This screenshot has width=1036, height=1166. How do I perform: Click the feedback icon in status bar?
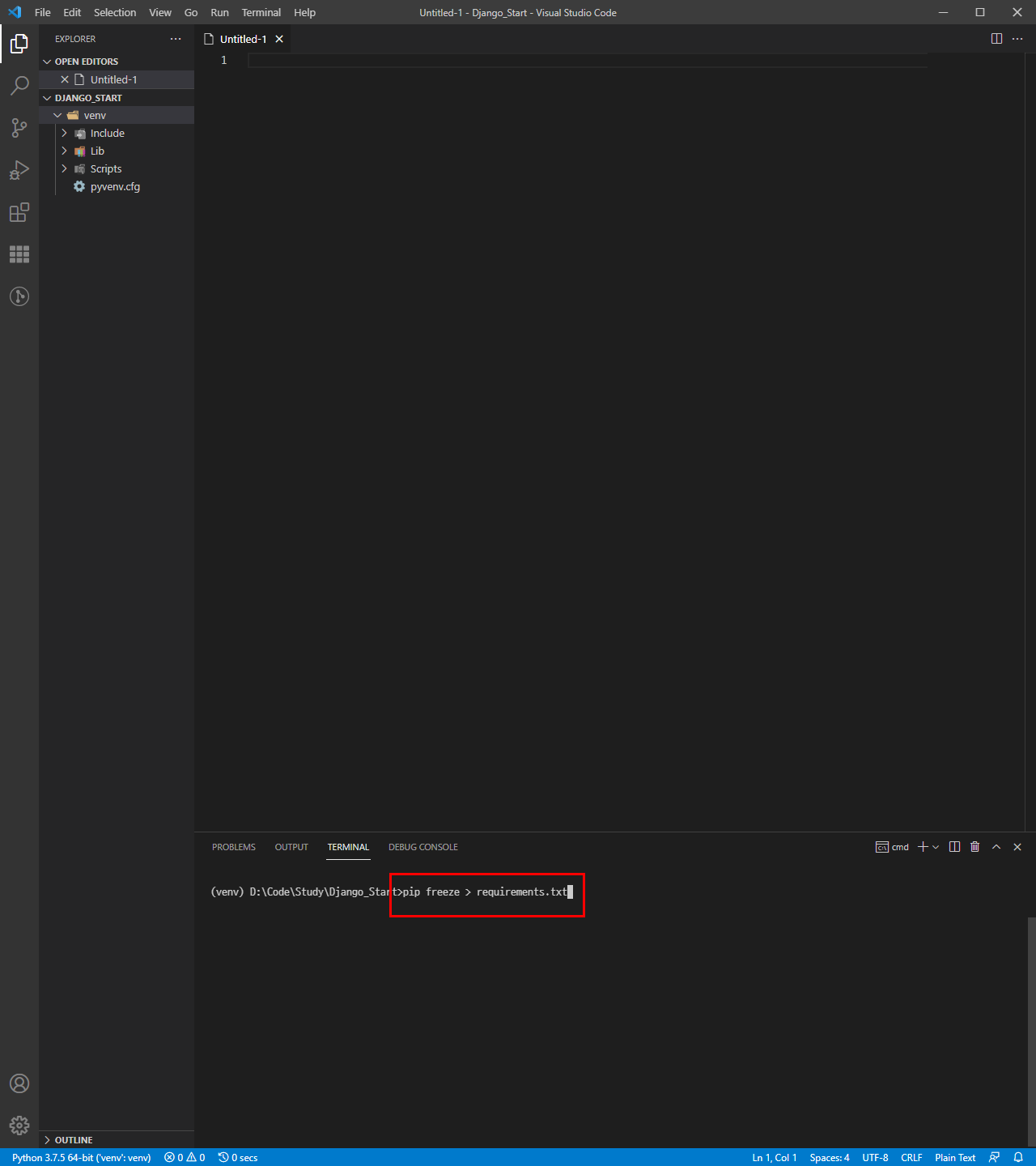click(995, 1157)
